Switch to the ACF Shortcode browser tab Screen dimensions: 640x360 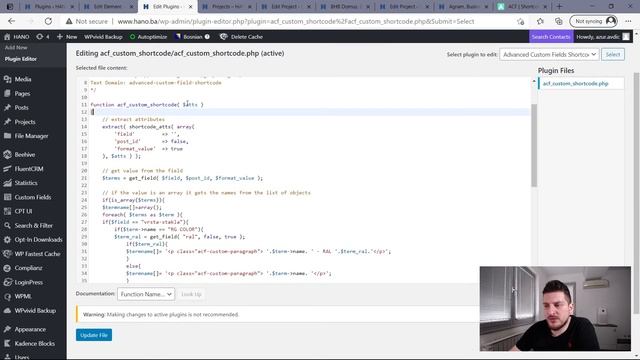pos(523,7)
